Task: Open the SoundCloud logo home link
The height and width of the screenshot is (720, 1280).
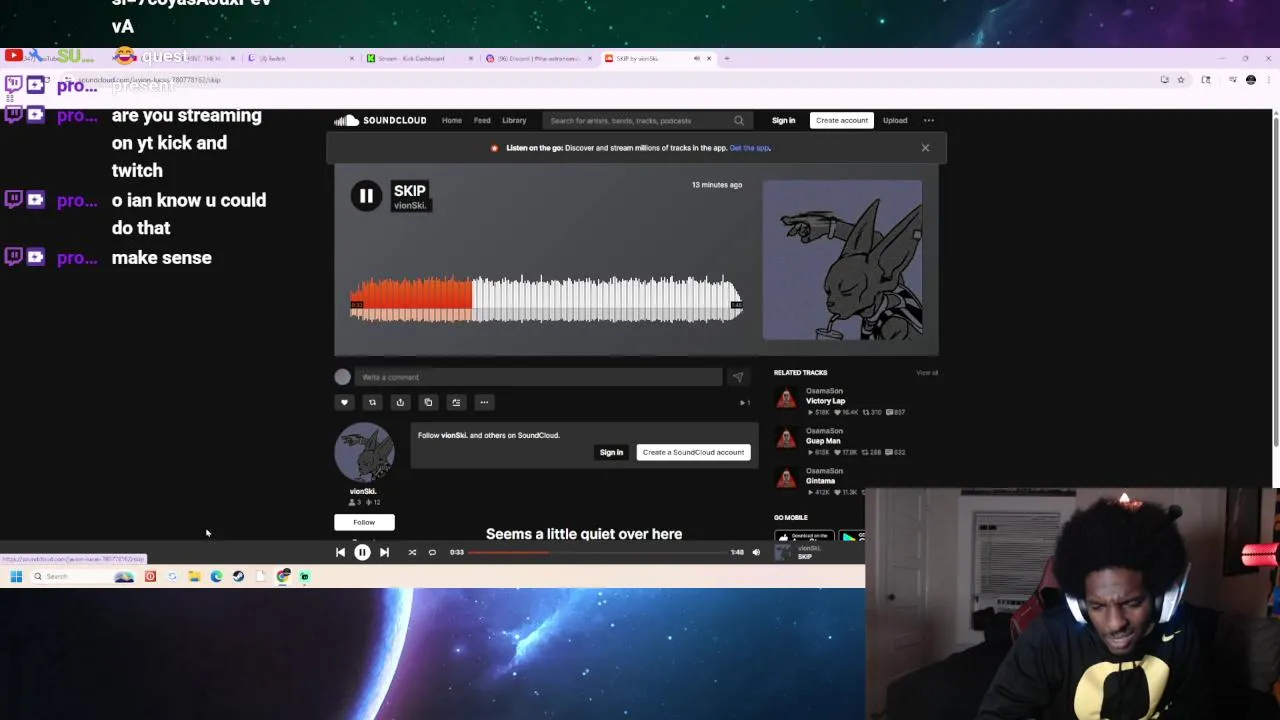Action: 380,120
